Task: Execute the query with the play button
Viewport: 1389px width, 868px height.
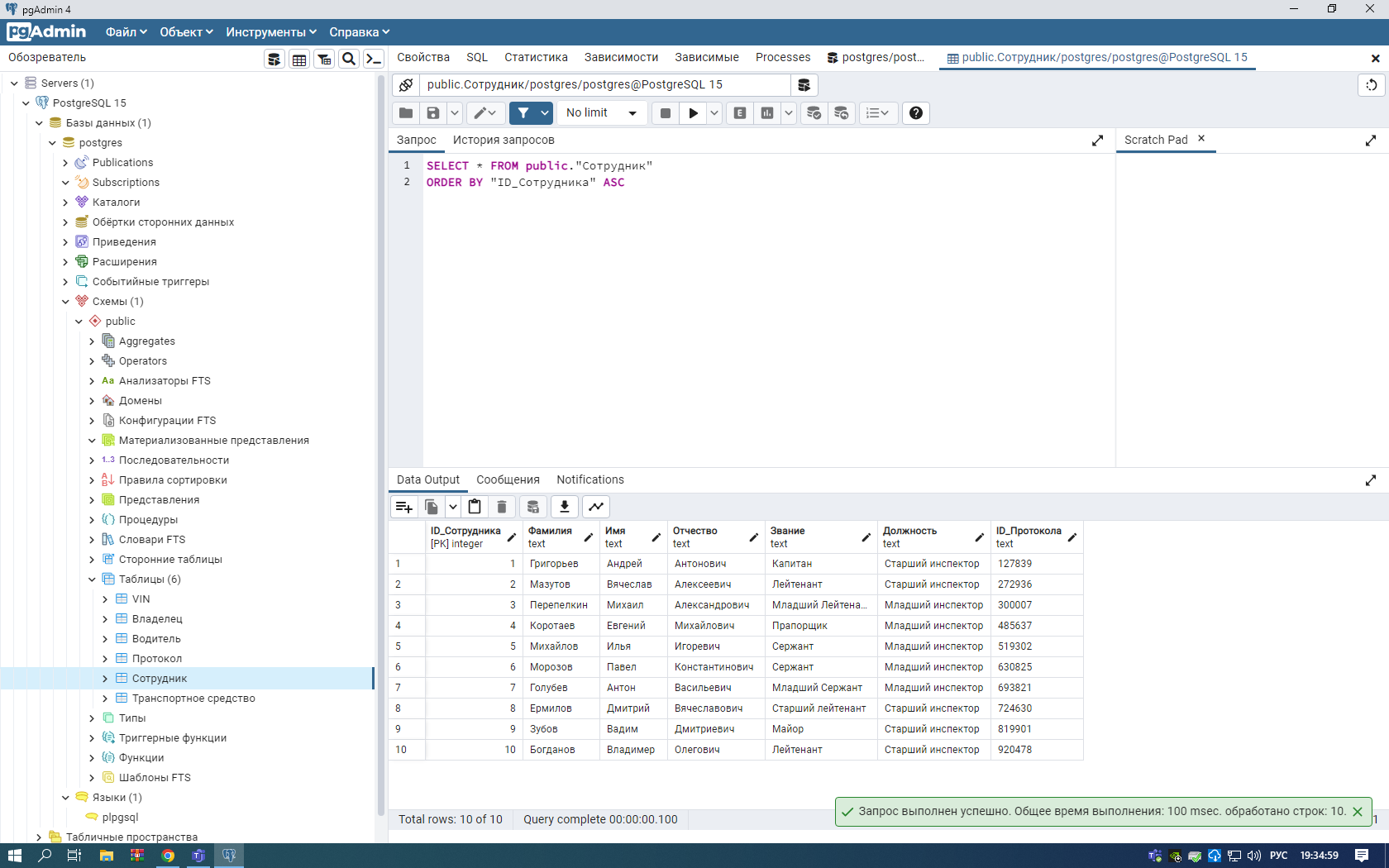Action: click(x=694, y=113)
